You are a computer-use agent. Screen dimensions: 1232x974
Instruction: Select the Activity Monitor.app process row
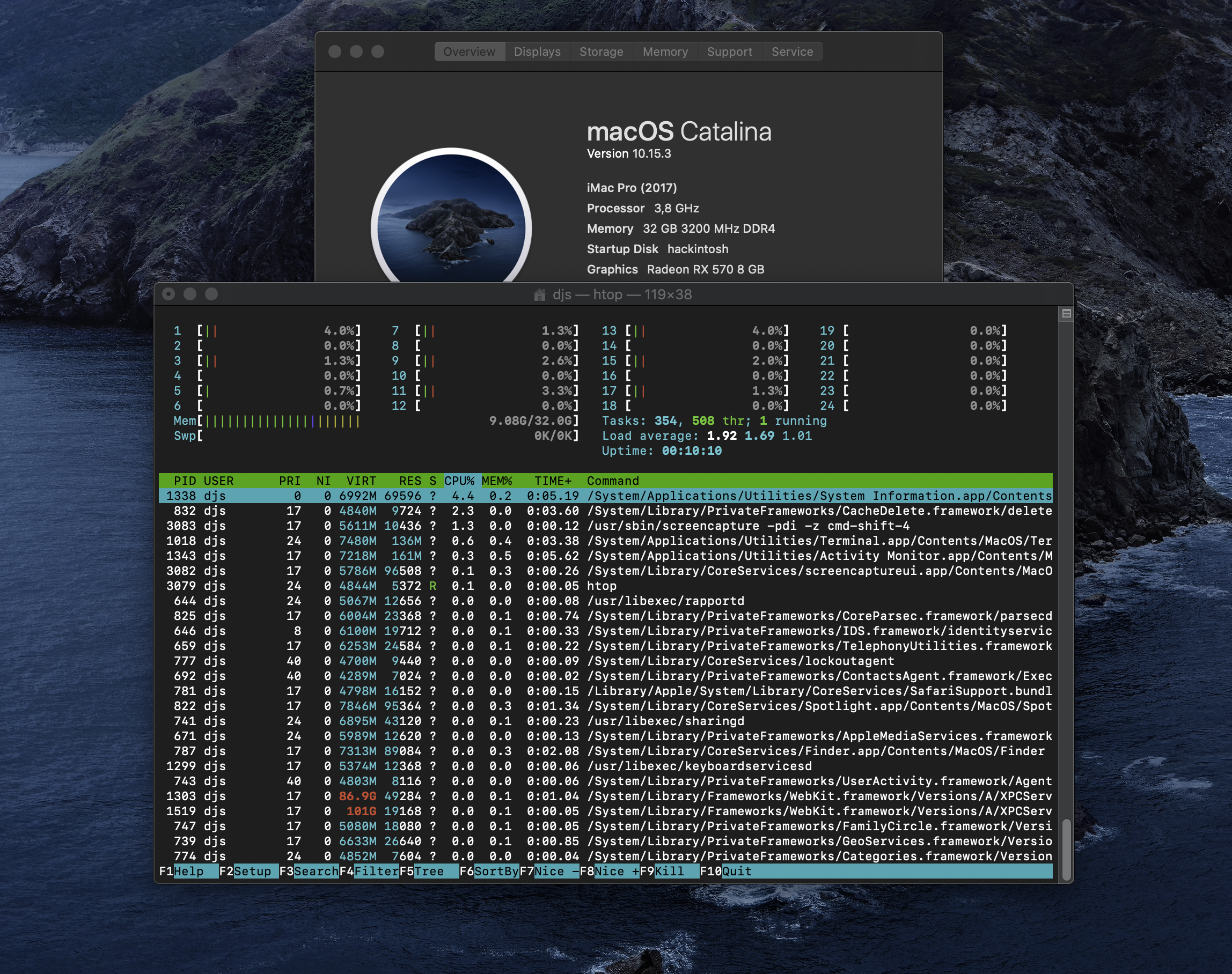click(x=606, y=556)
